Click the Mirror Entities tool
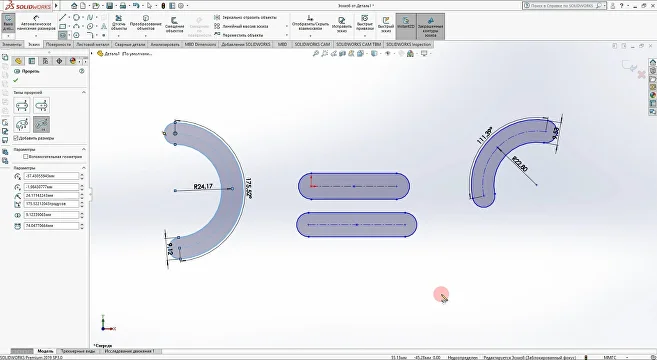Viewport: 657px width, 360px height. (x=246, y=18)
